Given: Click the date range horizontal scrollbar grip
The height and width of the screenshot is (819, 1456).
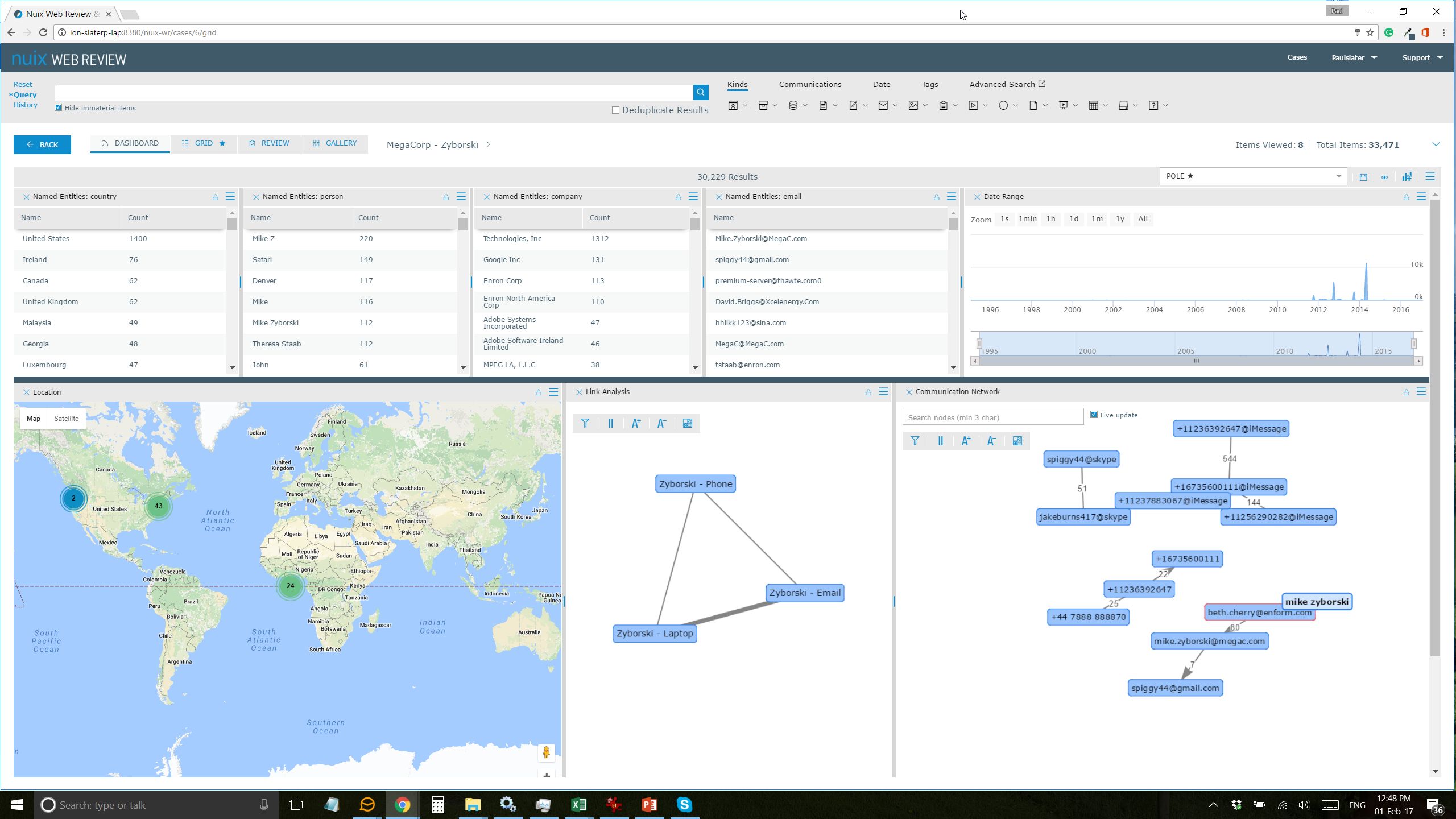Looking at the screenshot, I should (x=1196, y=361).
